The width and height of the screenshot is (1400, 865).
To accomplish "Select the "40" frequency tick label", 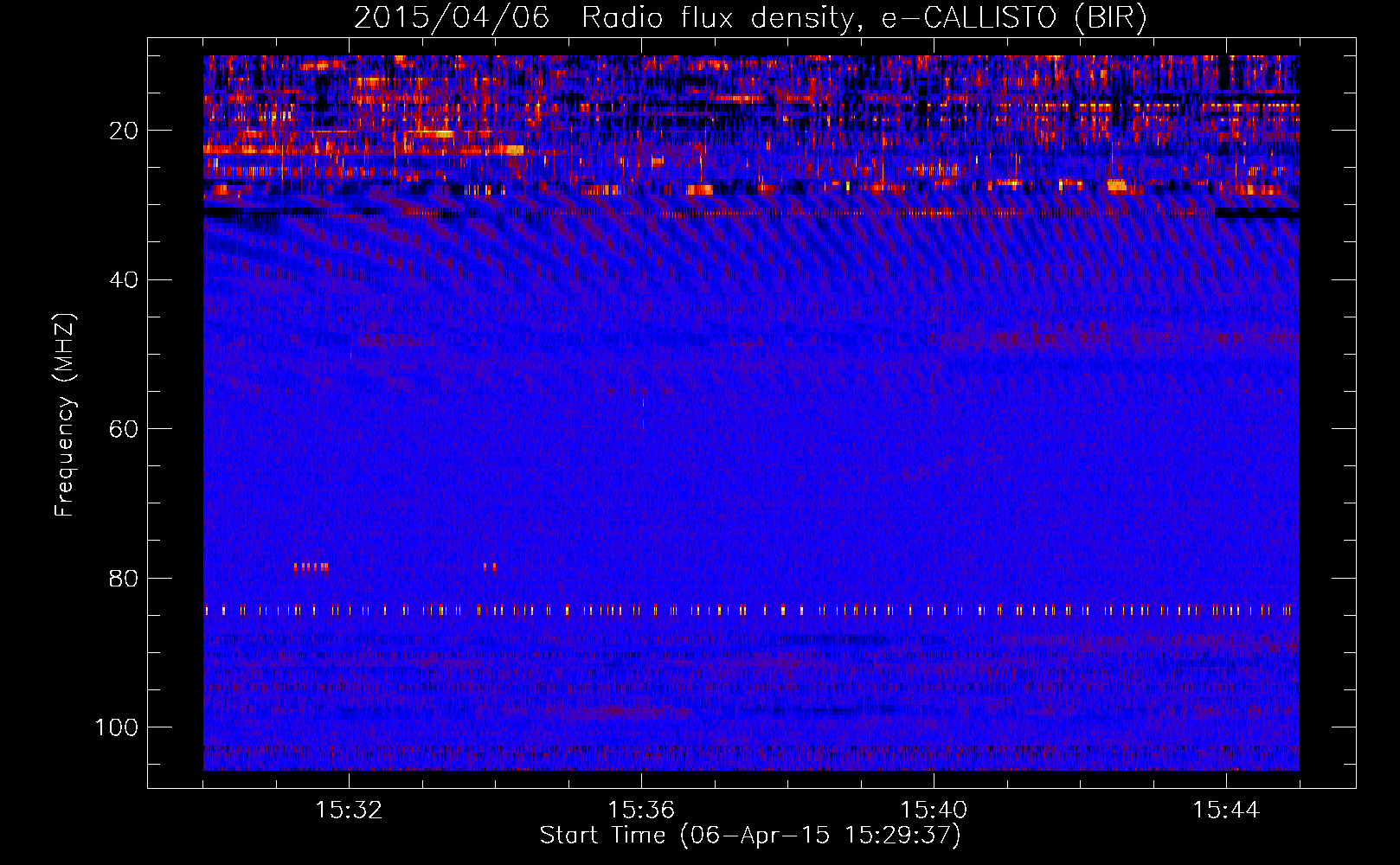I will coord(124,279).
